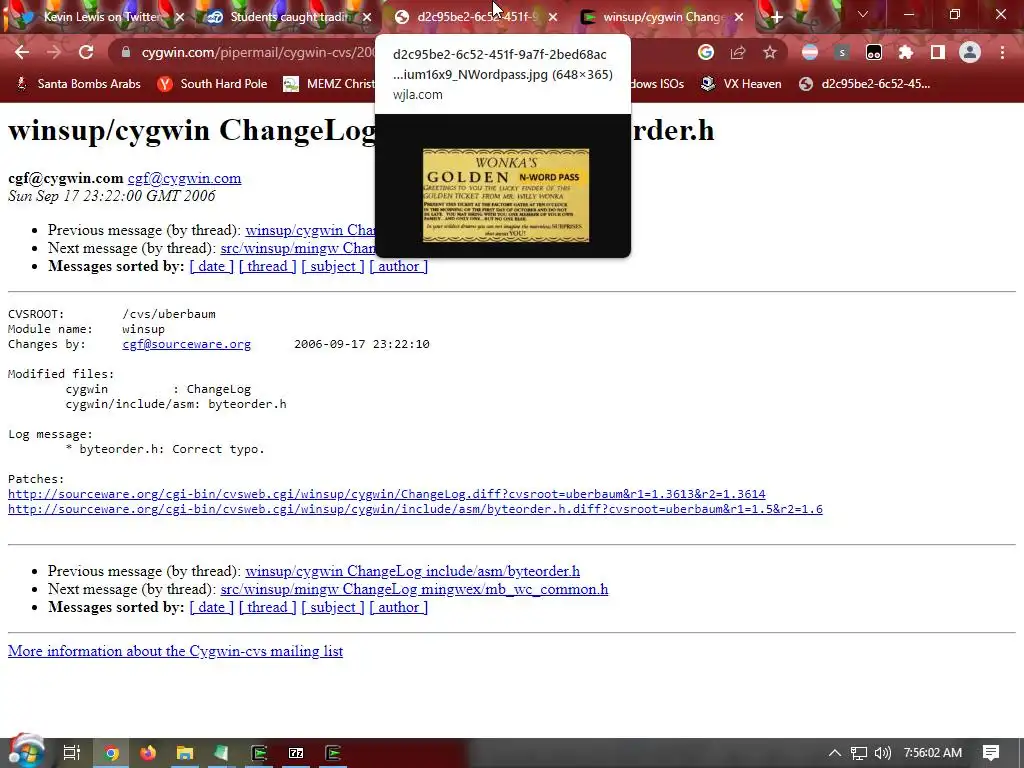Open the 7z app taskbar icon
The height and width of the screenshot is (768, 1024).
point(296,753)
